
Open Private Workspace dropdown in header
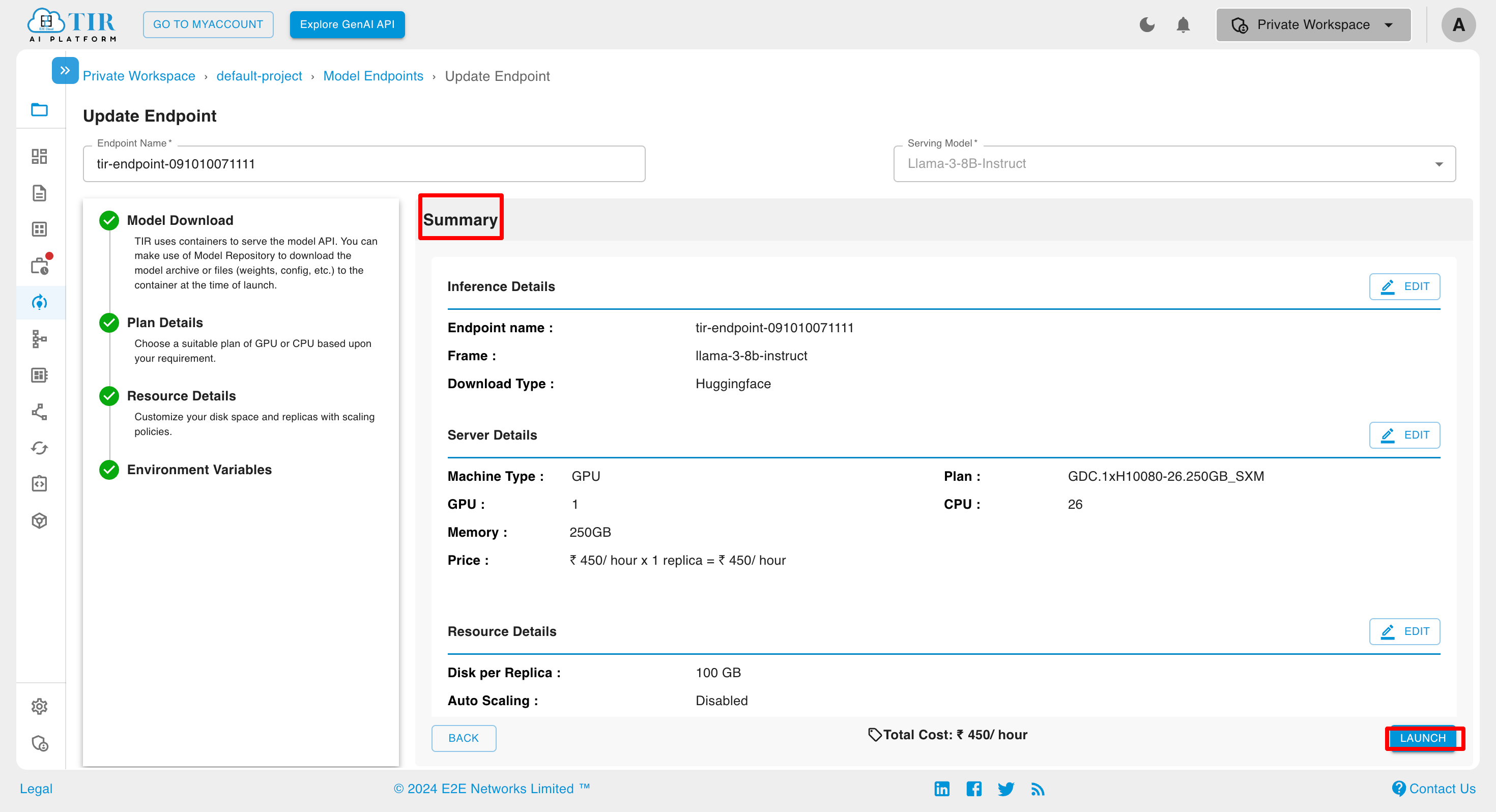pyautogui.click(x=1313, y=25)
